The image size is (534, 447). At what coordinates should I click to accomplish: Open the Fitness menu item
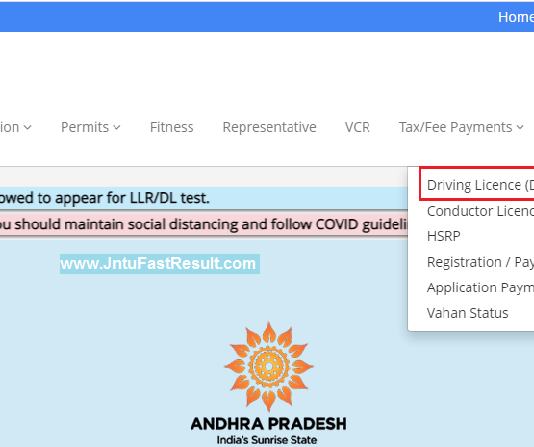click(x=172, y=127)
